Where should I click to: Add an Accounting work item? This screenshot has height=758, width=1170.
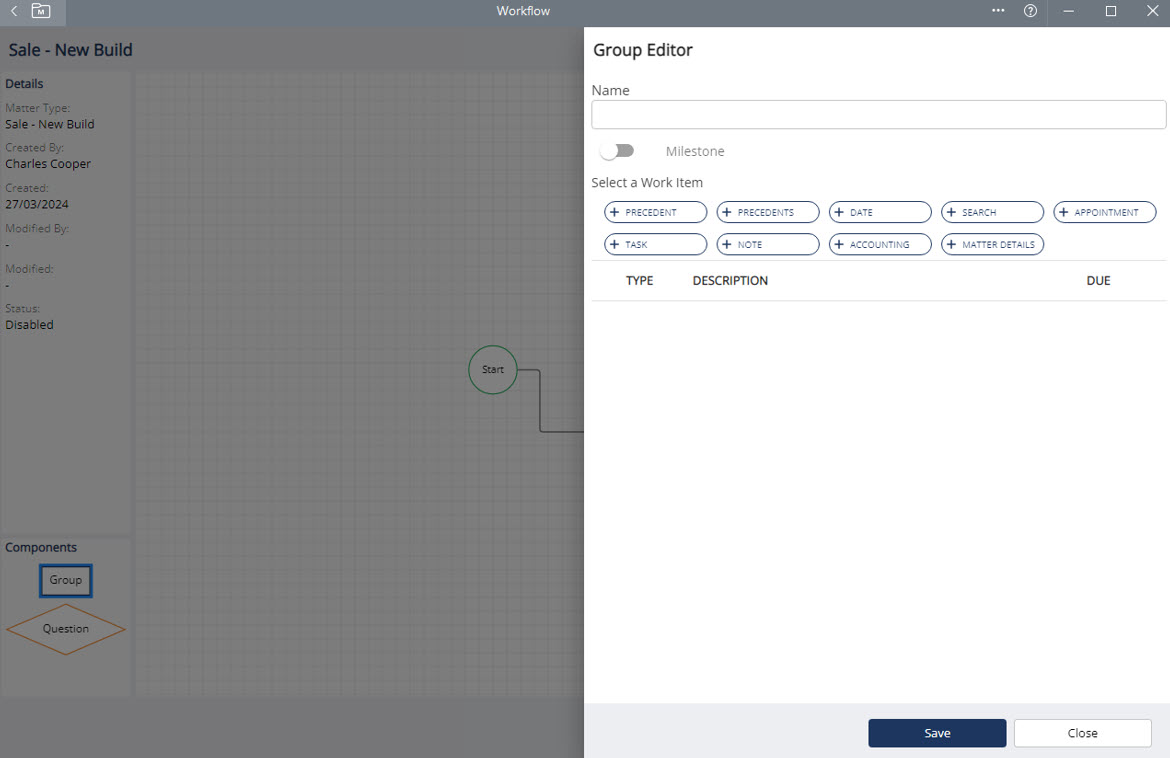pyautogui.click(x=880, y=244)
